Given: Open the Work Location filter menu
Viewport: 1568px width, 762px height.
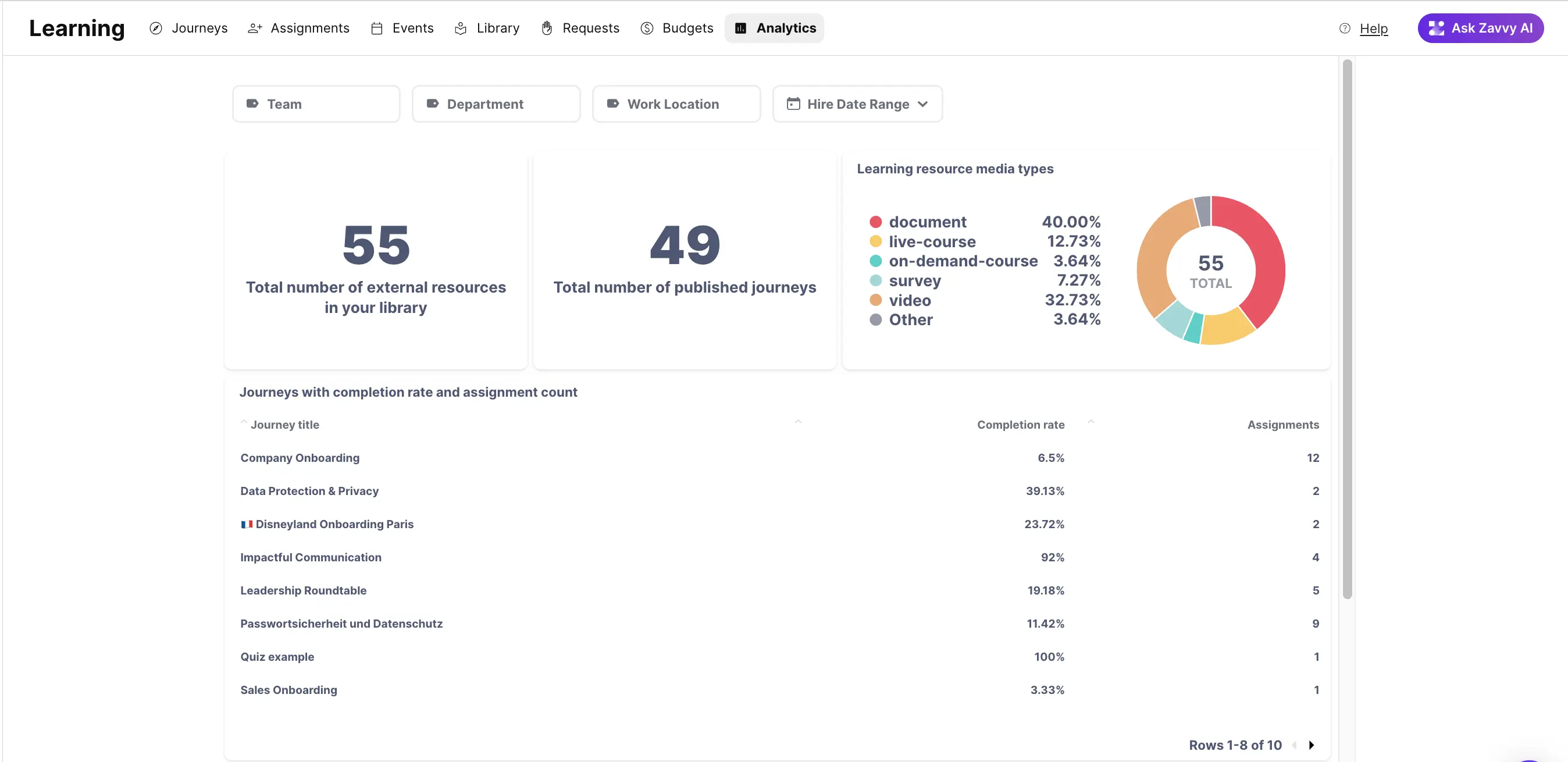Looking at the screenshot, I should [676, 104].
